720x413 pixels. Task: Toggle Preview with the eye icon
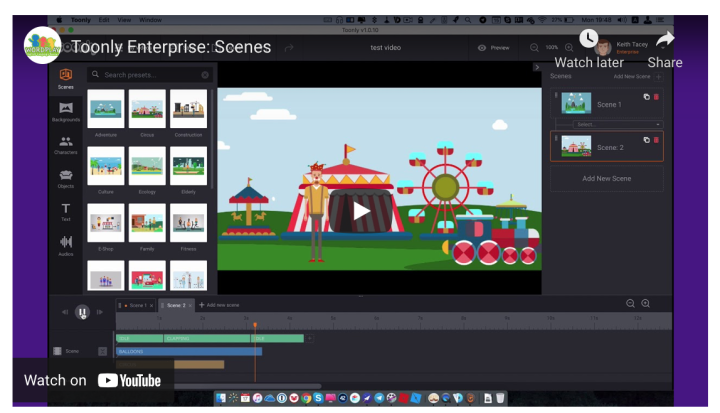483,48
